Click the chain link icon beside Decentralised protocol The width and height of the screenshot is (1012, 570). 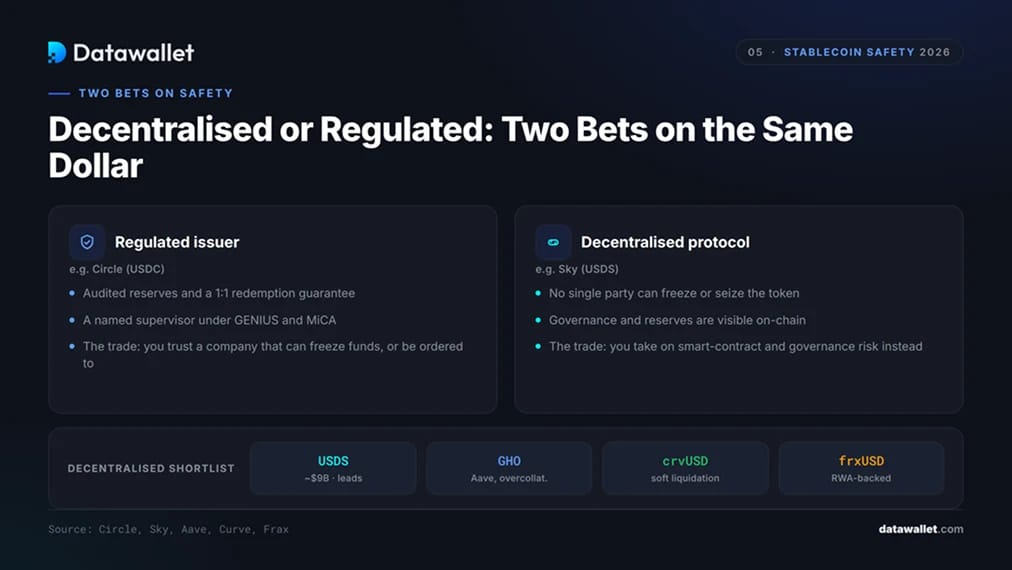tap(553, 242)
